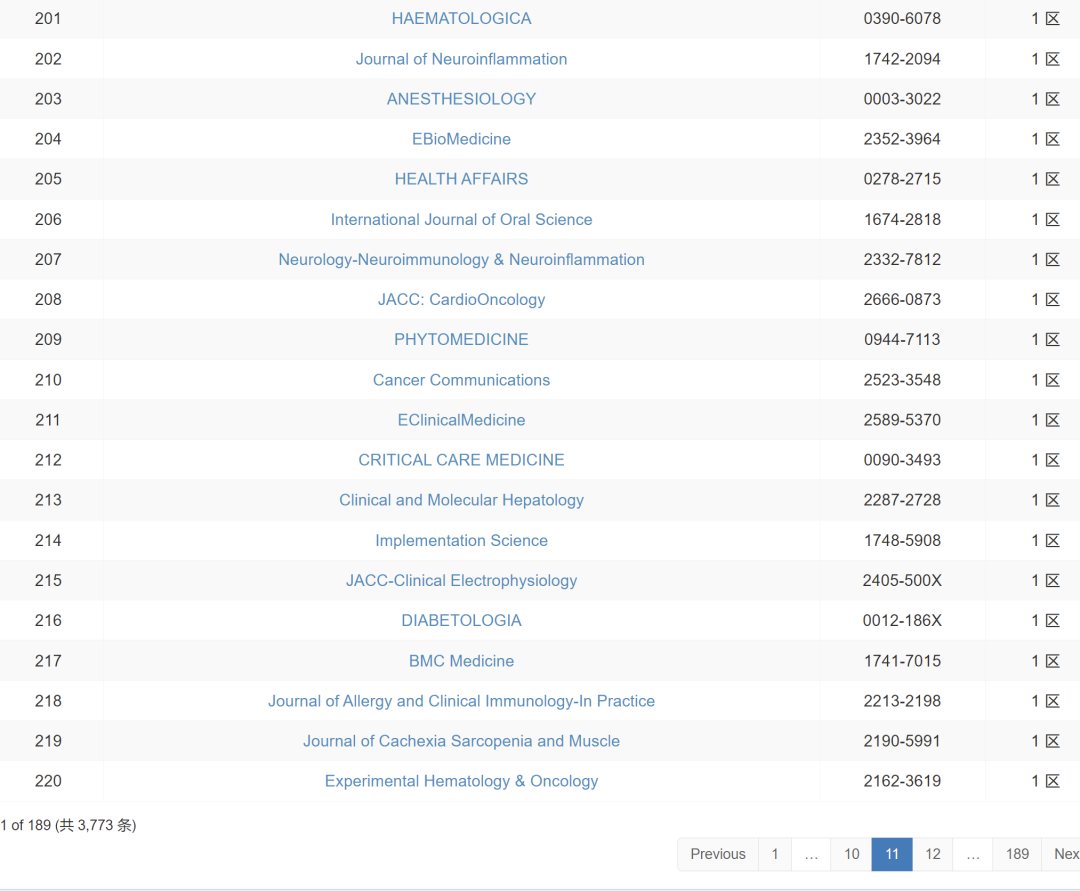Viewport: 1080px width, 891px height.
Task: Click ISSN 2405-500X
Action: [x=902, y=580]
